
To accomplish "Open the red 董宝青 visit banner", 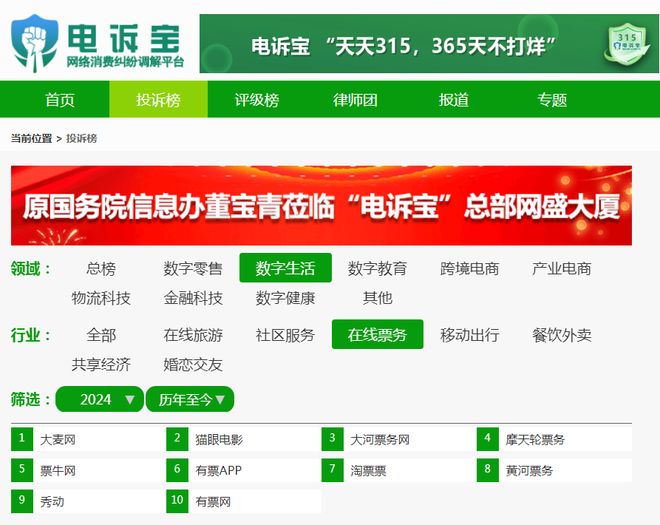I will (321, 205).
